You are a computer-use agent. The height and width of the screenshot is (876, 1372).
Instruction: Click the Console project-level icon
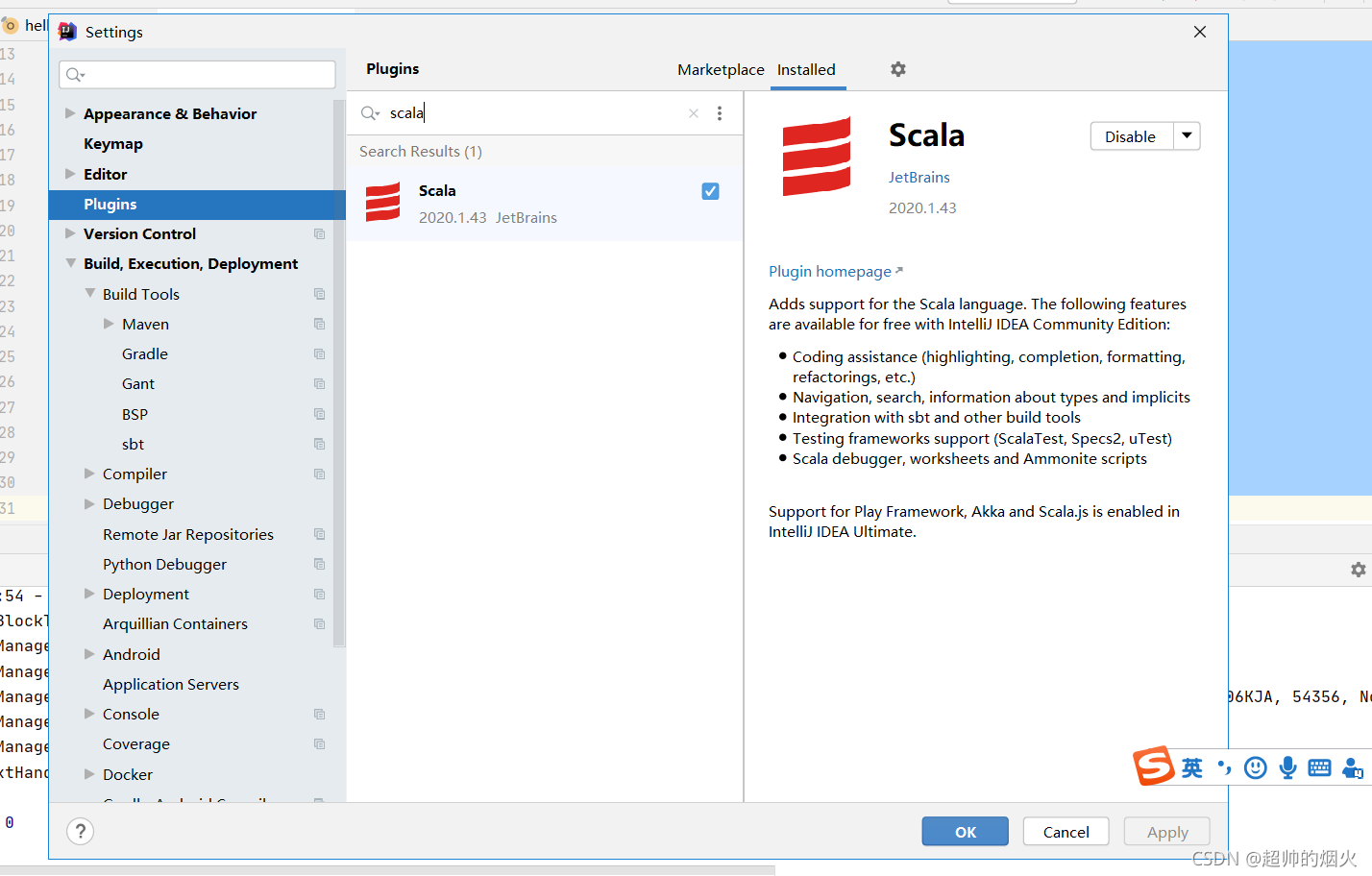(319, 715)
